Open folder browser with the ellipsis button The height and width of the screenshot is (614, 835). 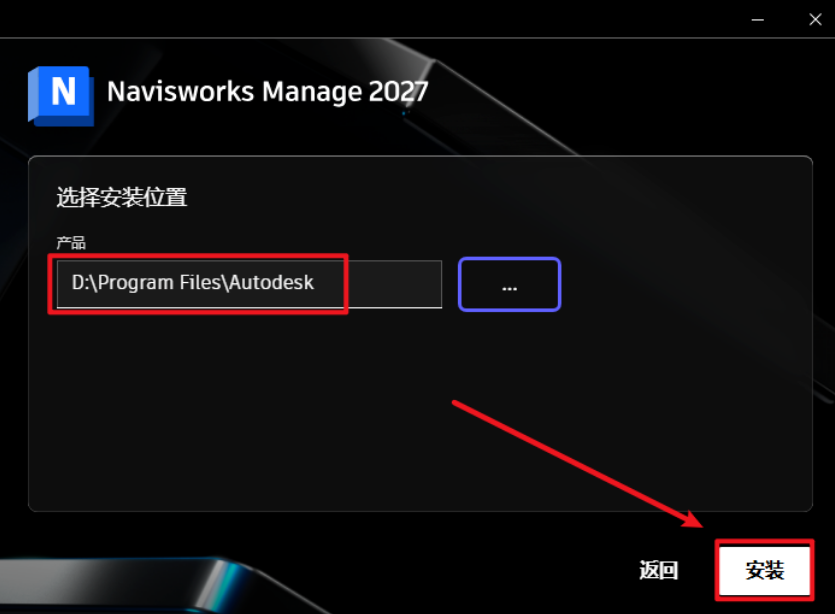pos(509,284)
